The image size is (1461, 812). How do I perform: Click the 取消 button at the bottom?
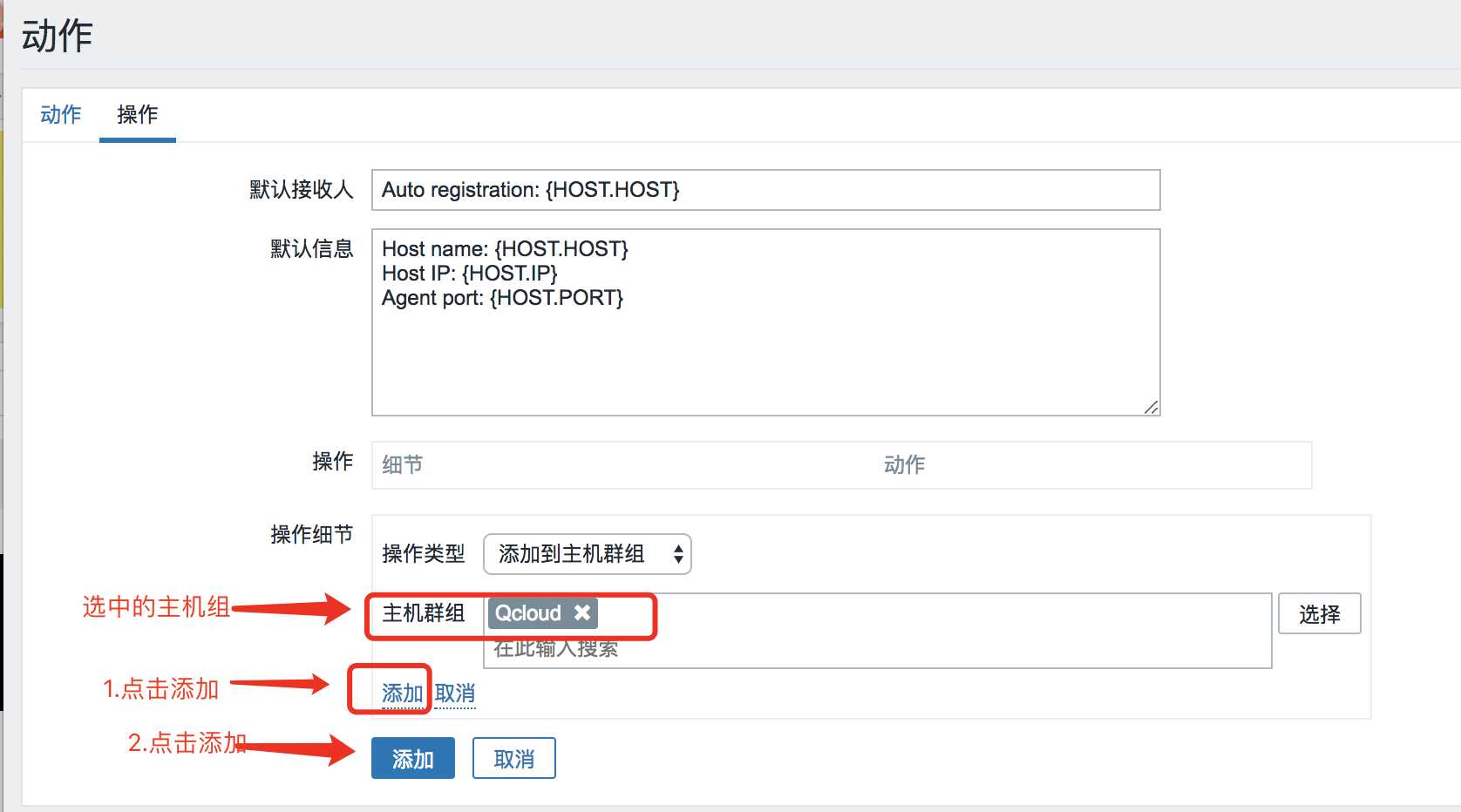point(514,759)
